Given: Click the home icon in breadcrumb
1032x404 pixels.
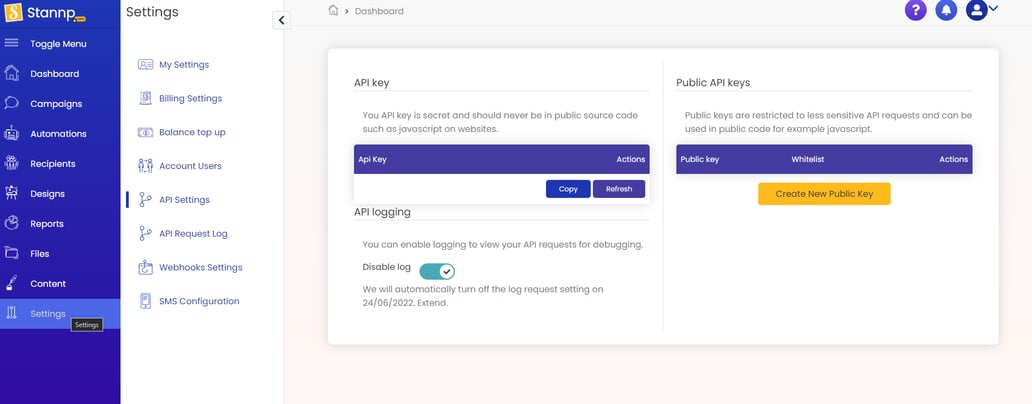Looking at the screenshot, I should [x=333, y=10].
